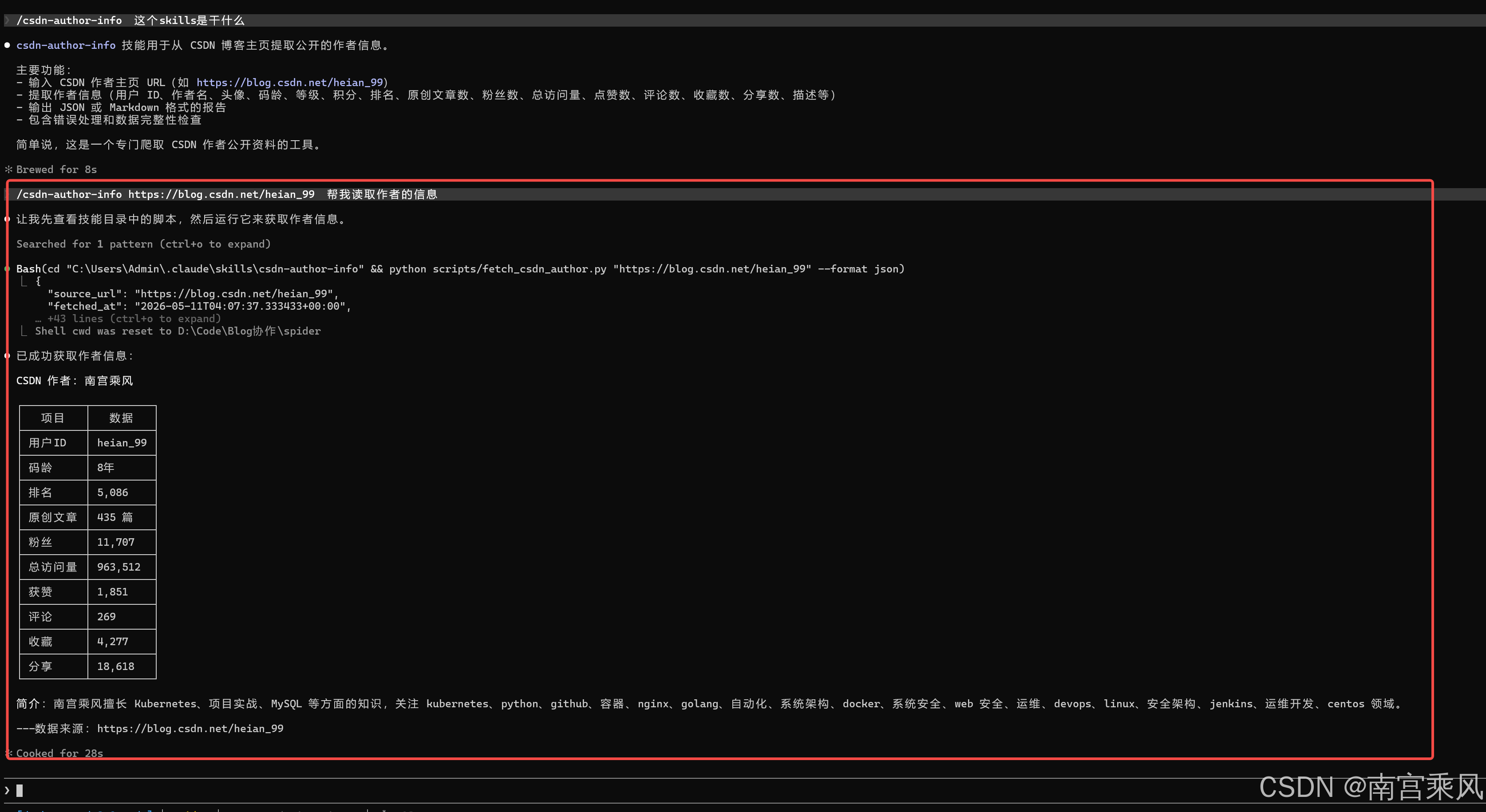Click the "source_url" JSON line
Viewport: 1486px width, 812px height.
193,294
